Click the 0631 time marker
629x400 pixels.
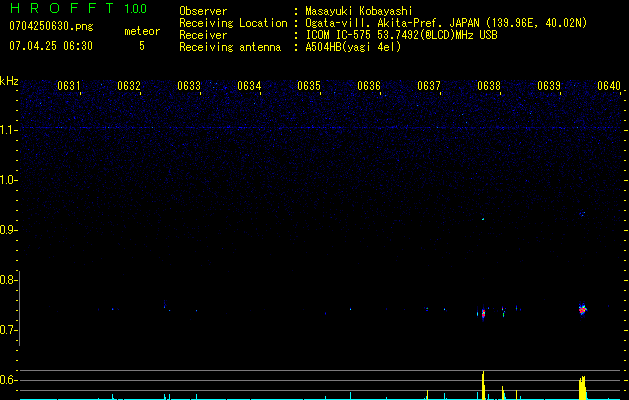click(x=69, y=86)
